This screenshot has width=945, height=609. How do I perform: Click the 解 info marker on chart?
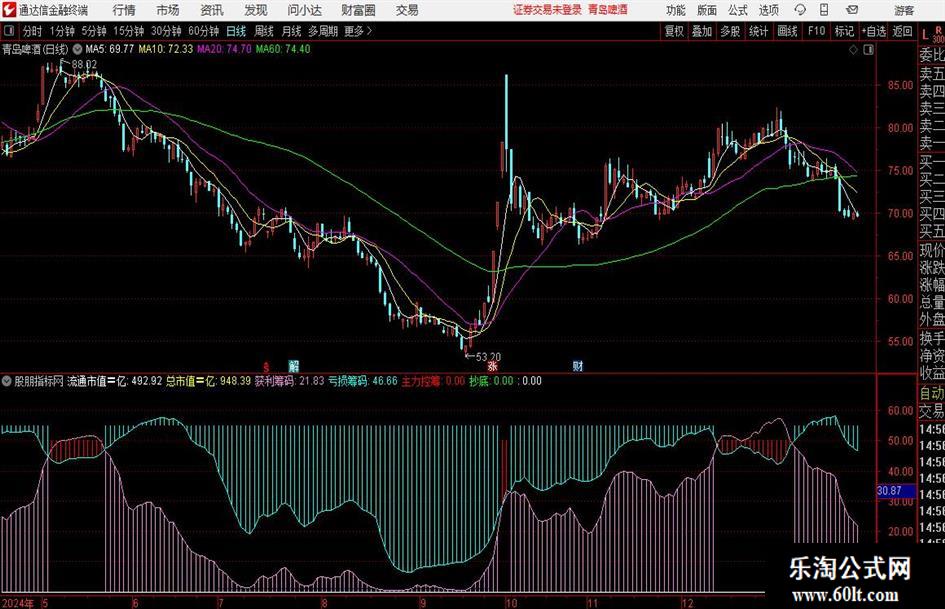pyautogui.click(x=294, y=366)
